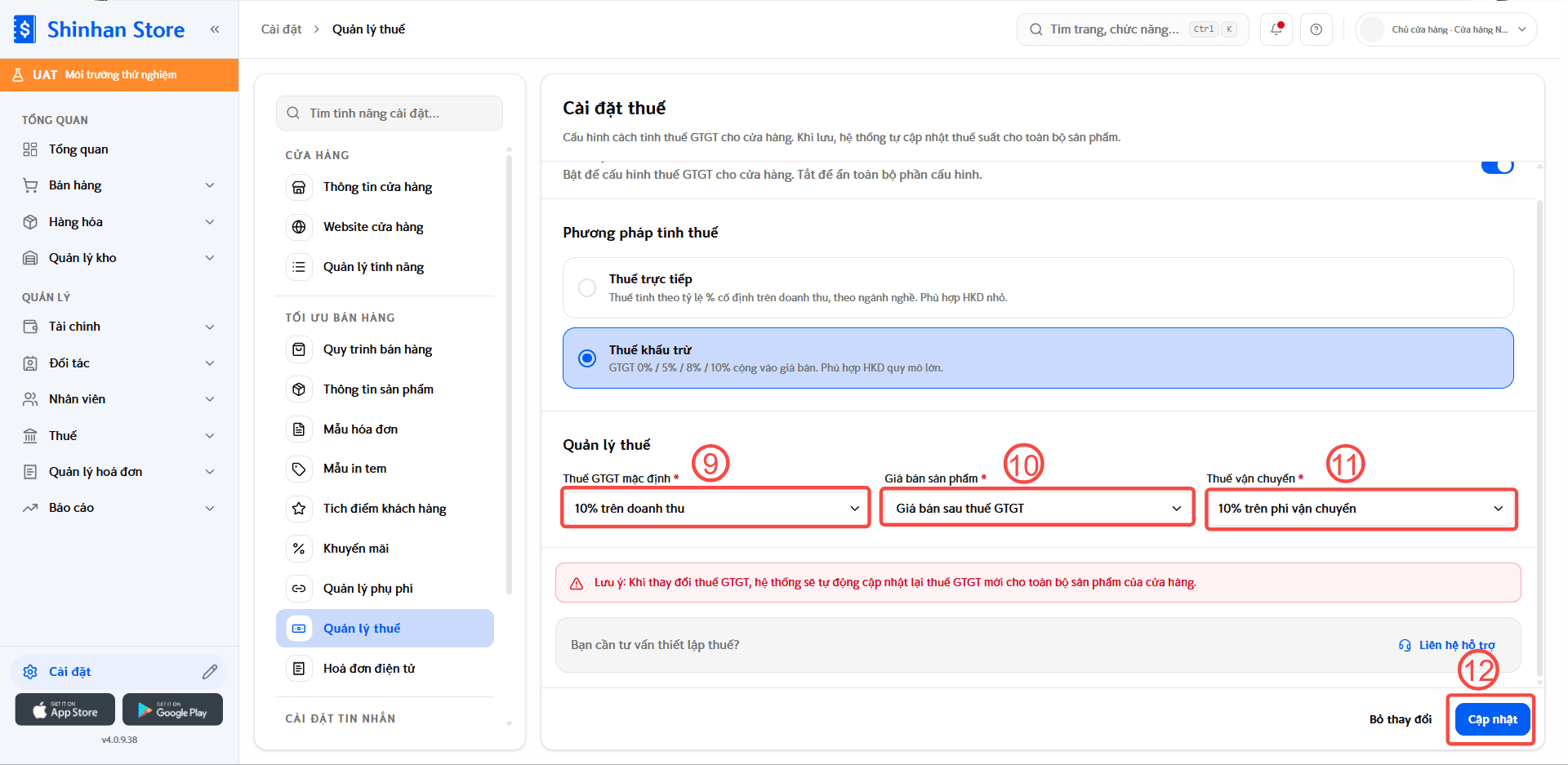Viewport: 1568px width, 765px height.
Task: Toggle the GTGT tax configuration switch
Action: tap(1497, 167)
